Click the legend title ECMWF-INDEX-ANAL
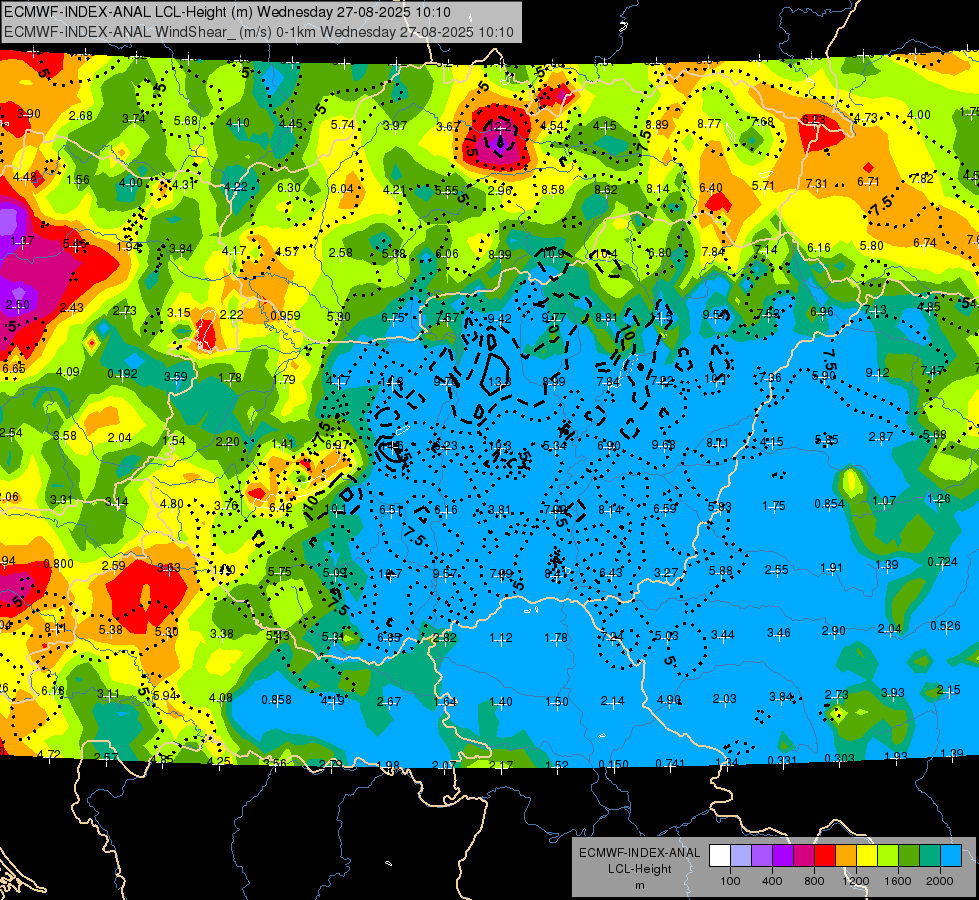Viewport: 979px width, 900px height. (x=639, y=853)
